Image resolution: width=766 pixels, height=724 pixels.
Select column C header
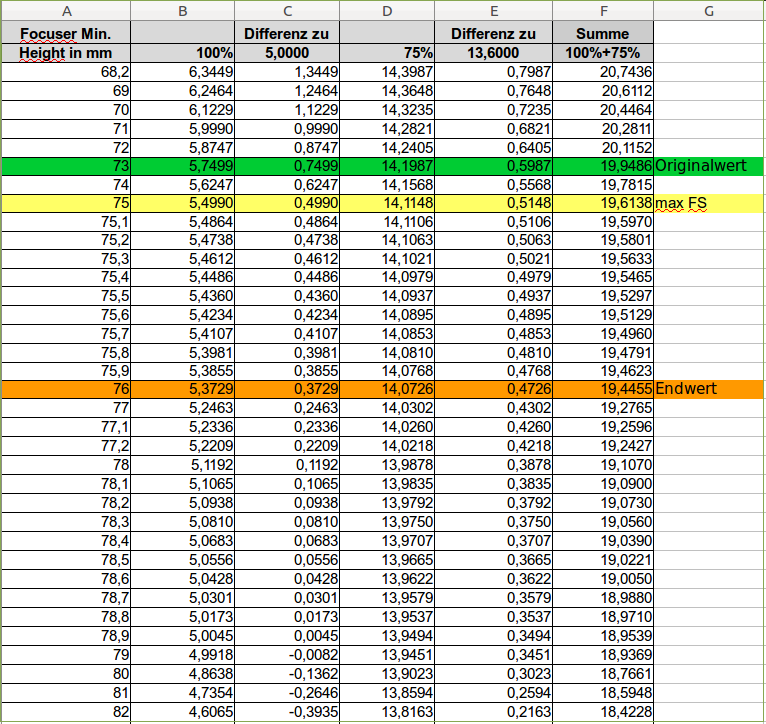coord(287,11)
